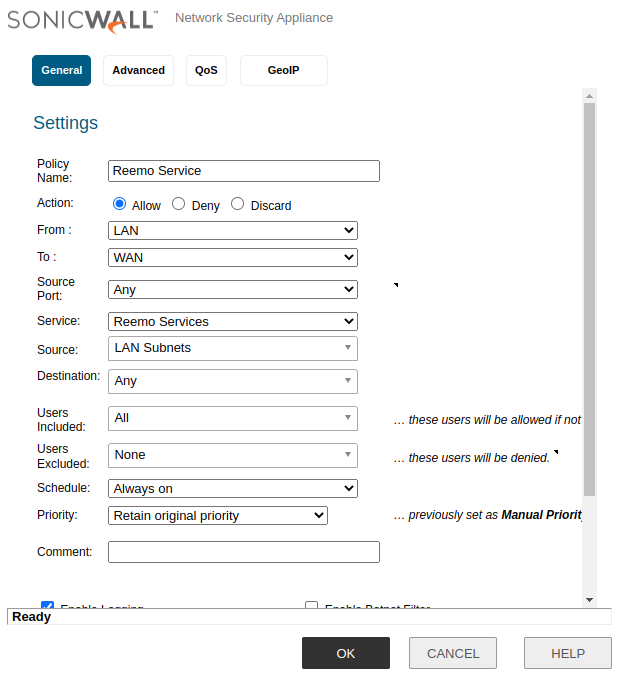Image resolution: width=623 pixels, height=682 pixels.
Task: Switch to the Advanced tab
Action: point(138,71)
